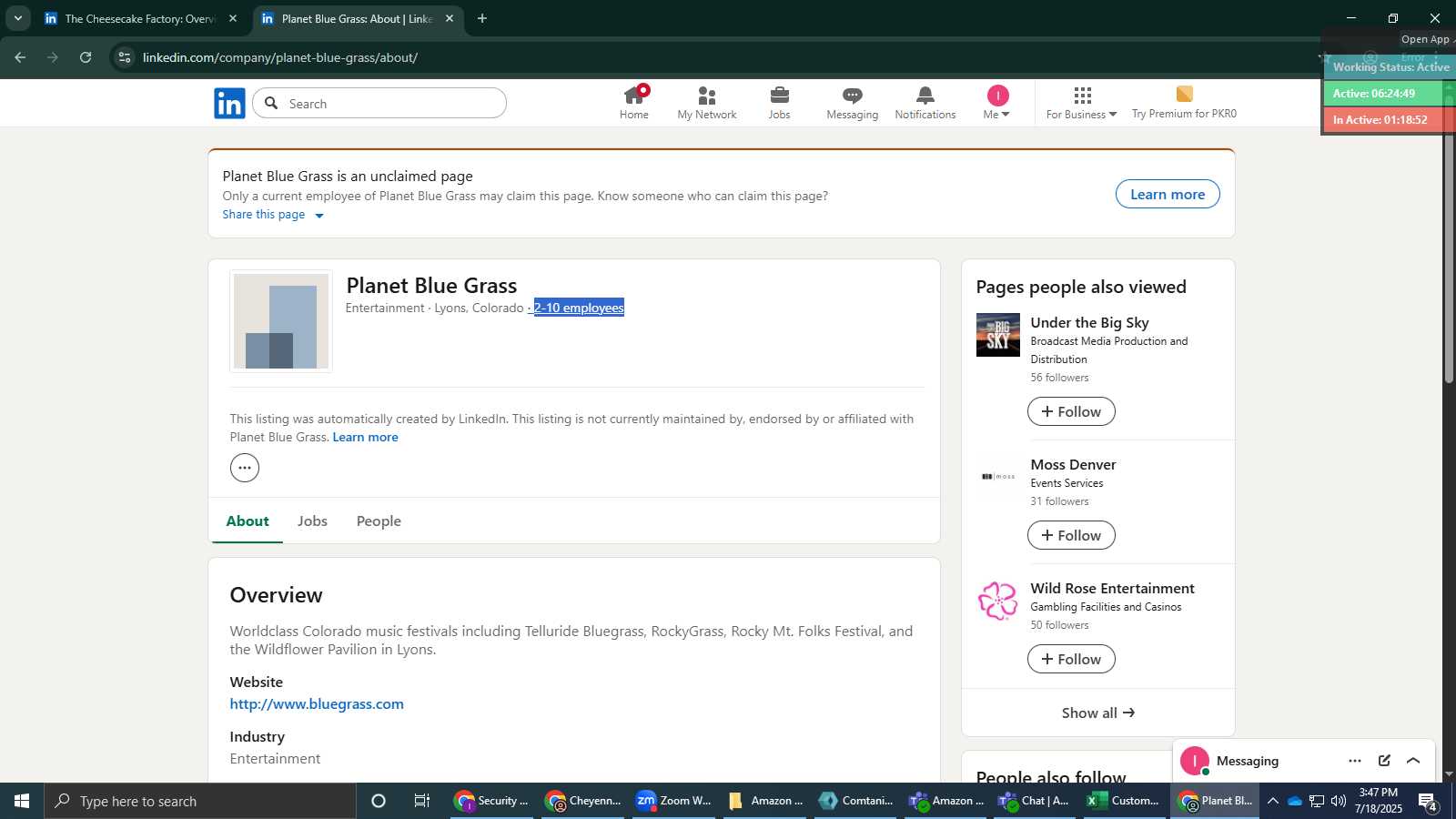Open Wild Rose Entertainment page
1456x819 pixels.
pos(1112,588)
